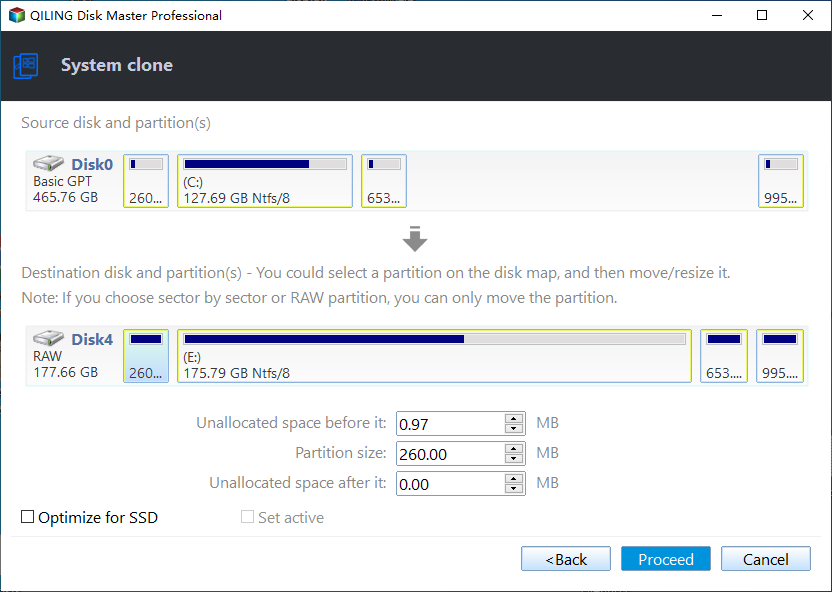Click the Proceed button
Image resolution: width=832 pixels, height=592 pixels.
pyautogui.click(x=665, y=559)
